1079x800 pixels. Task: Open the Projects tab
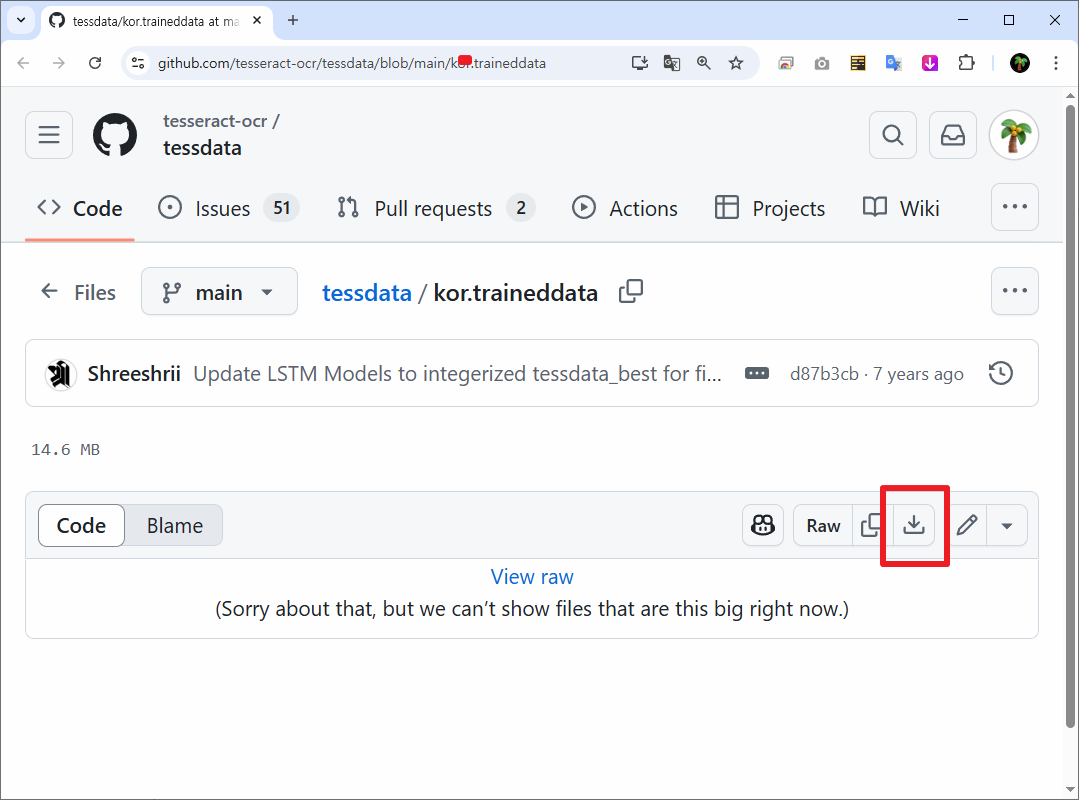pos(770,208)
